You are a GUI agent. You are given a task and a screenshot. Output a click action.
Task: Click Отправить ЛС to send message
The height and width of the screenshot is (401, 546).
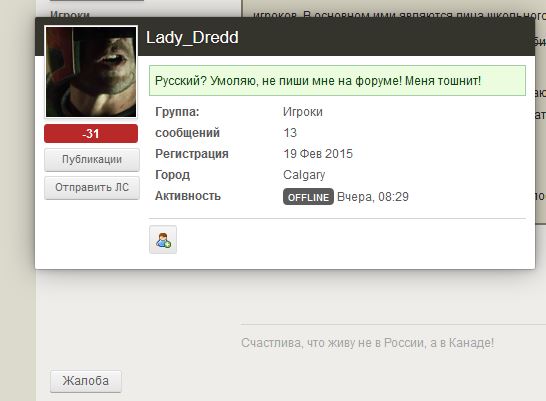(x=92, y=188)
